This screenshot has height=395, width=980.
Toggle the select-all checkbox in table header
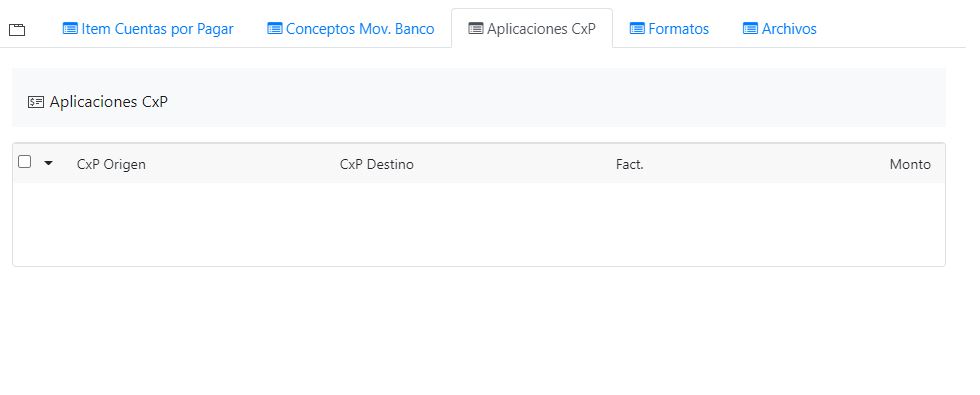click(24, 162)
